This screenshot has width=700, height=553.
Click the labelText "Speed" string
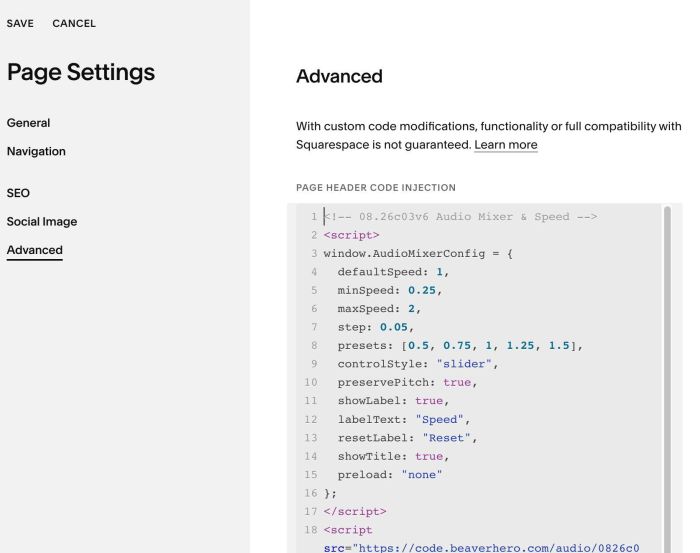[439, 419]
